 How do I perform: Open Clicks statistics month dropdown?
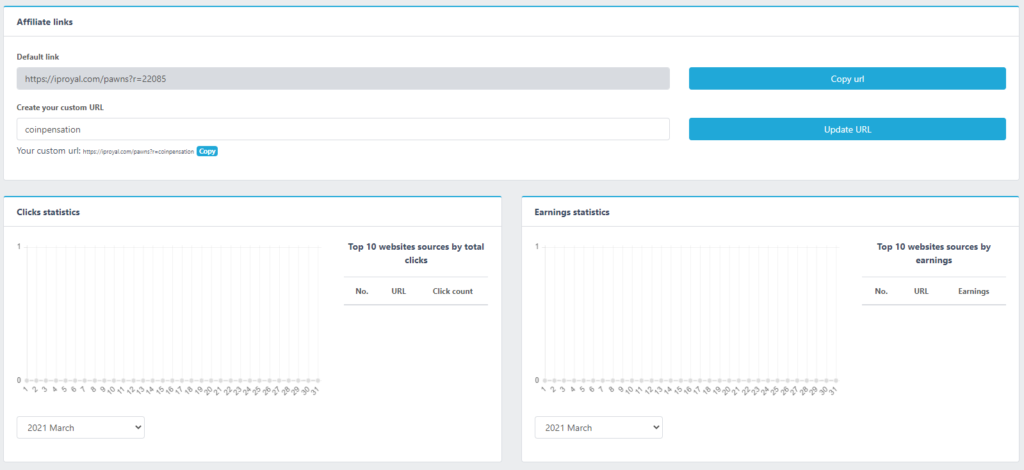pyautogui.click(x=80, y=428)
